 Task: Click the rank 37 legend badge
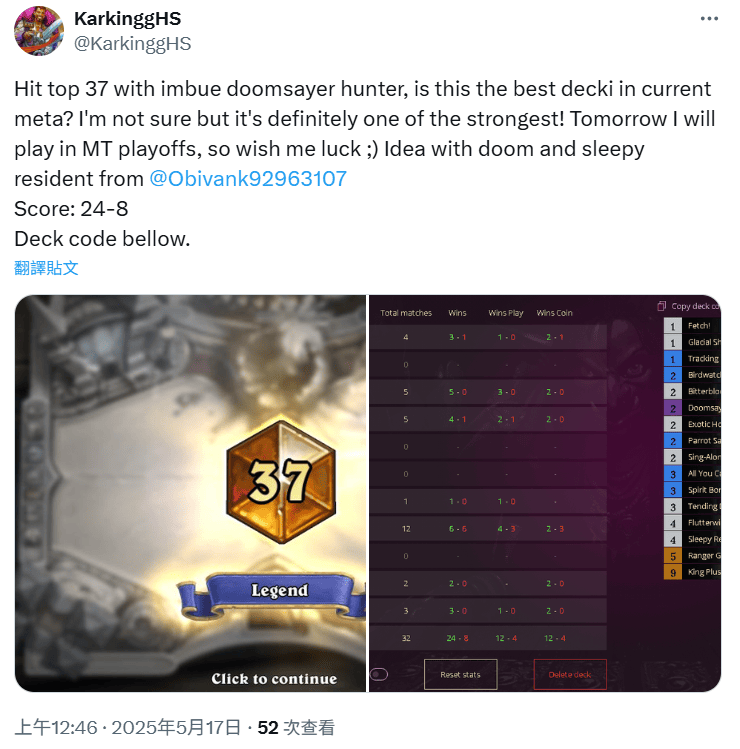[x=281, y=482]
